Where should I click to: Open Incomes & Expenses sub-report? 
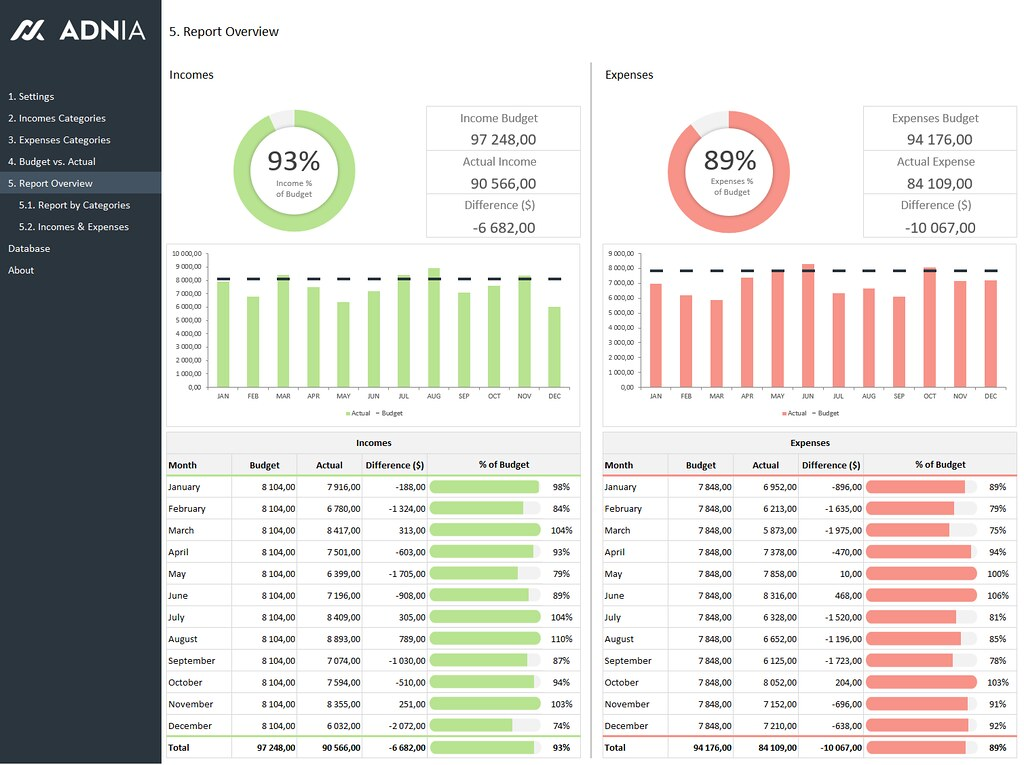(83, 227)
